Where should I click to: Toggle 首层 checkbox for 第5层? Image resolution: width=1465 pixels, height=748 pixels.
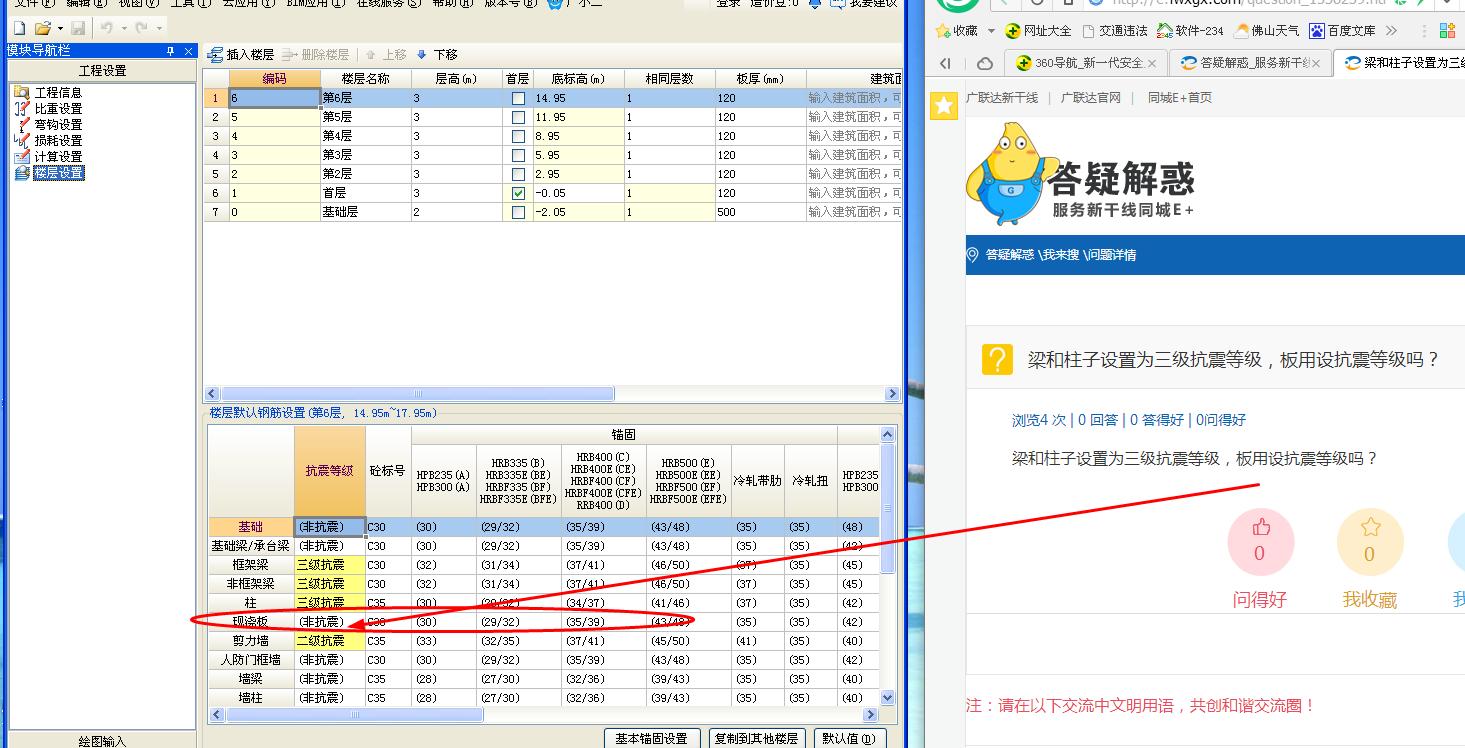(518, 117)
